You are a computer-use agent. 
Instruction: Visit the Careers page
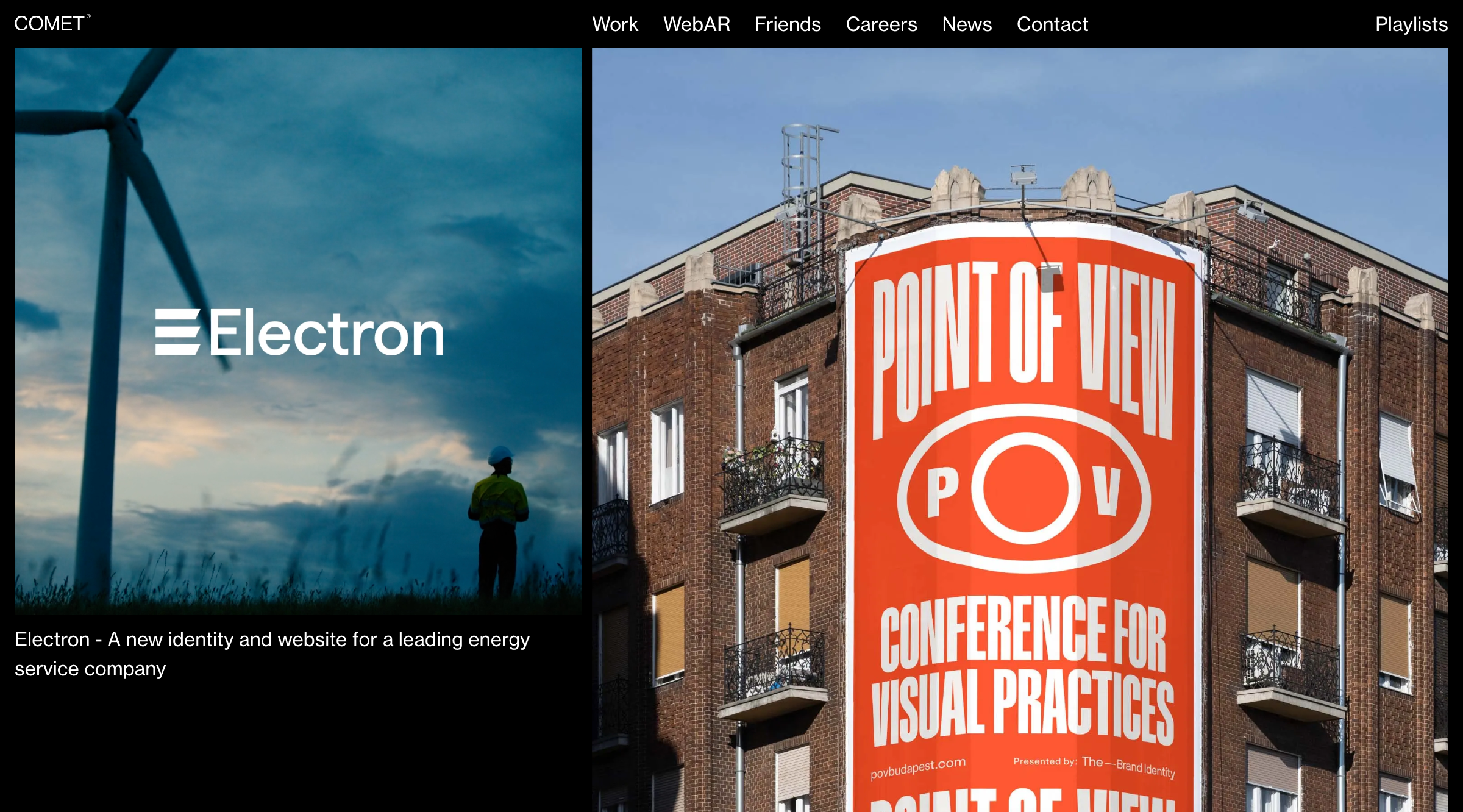(x=881, y=24)
